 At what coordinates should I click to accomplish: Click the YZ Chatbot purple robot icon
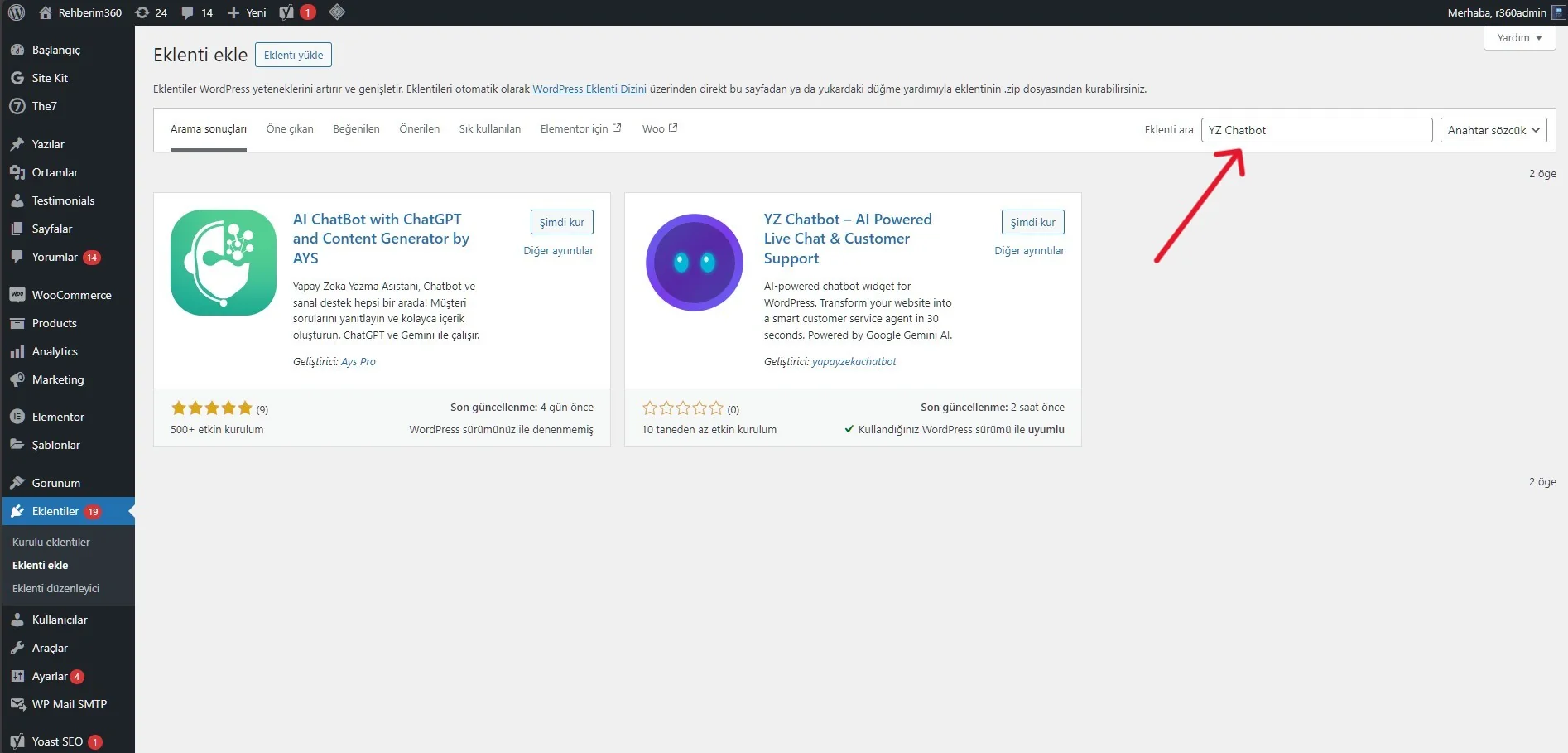tap(694, 262)
